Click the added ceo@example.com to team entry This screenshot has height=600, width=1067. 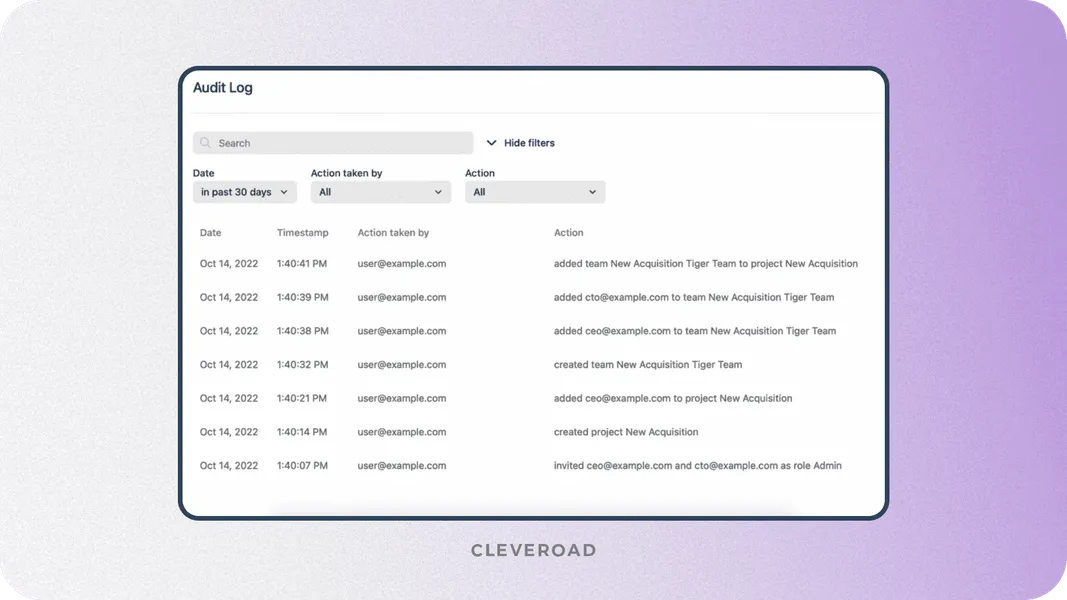tap(694, 331)
